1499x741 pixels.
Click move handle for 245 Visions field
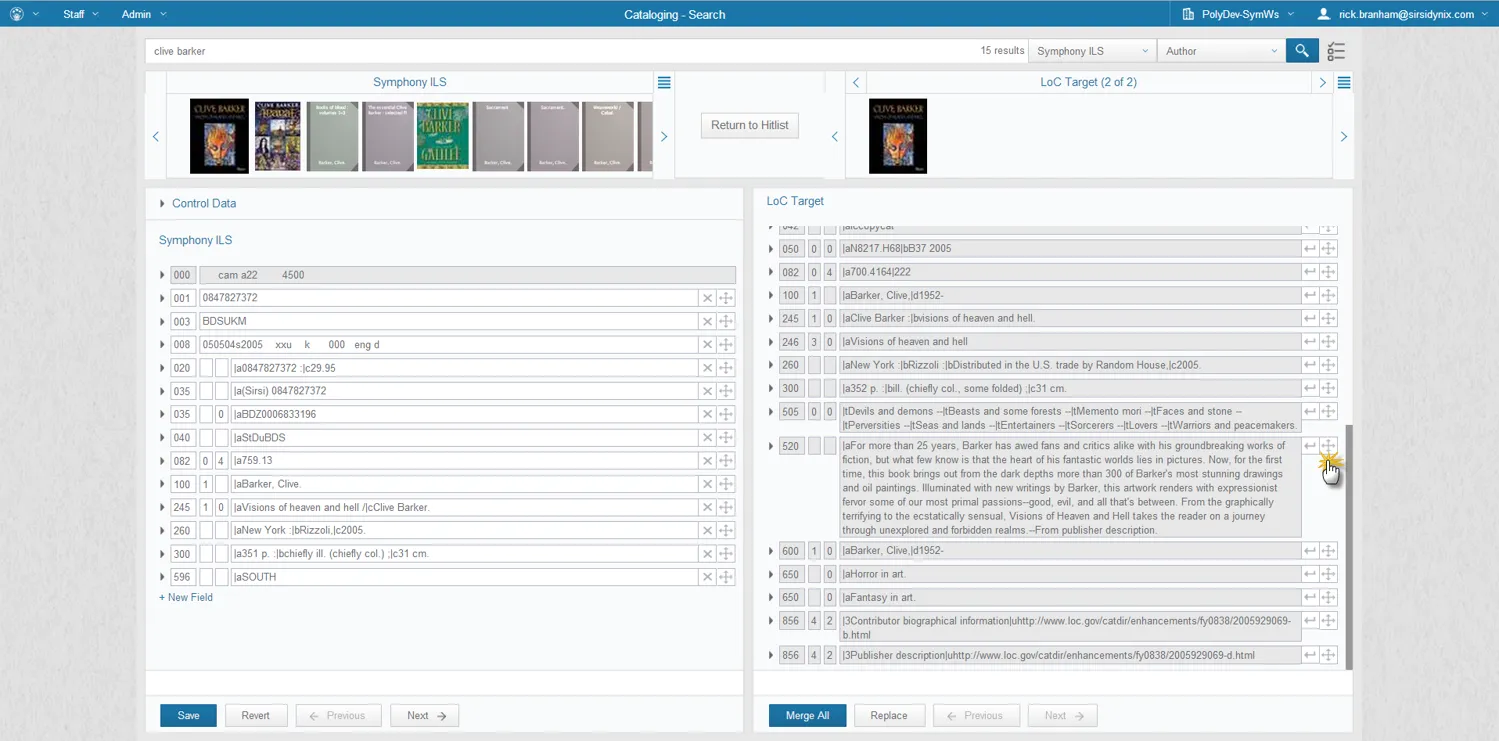tap(726, 507)
